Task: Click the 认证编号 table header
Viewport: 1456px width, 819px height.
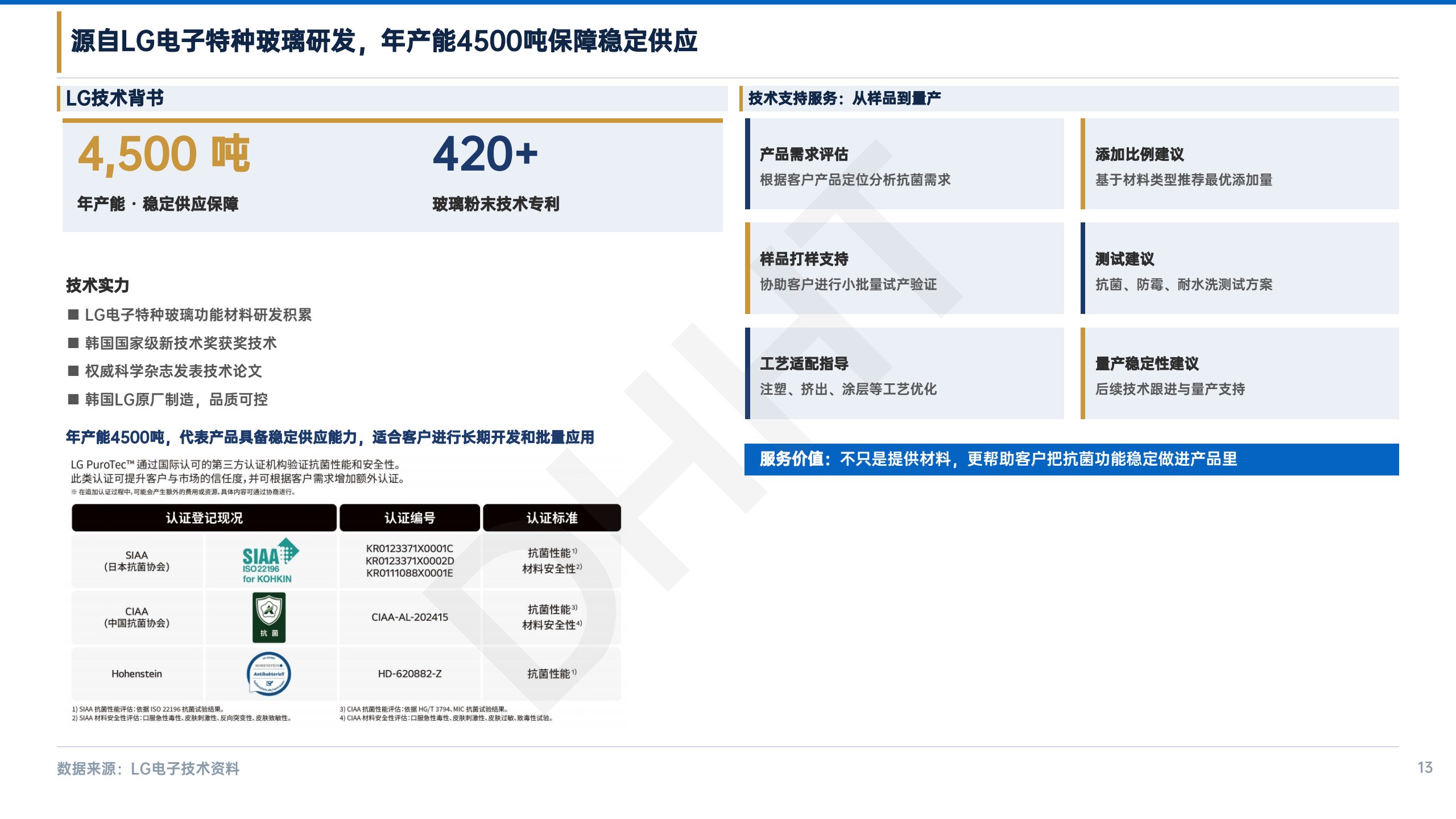Action: coord(409,518)
